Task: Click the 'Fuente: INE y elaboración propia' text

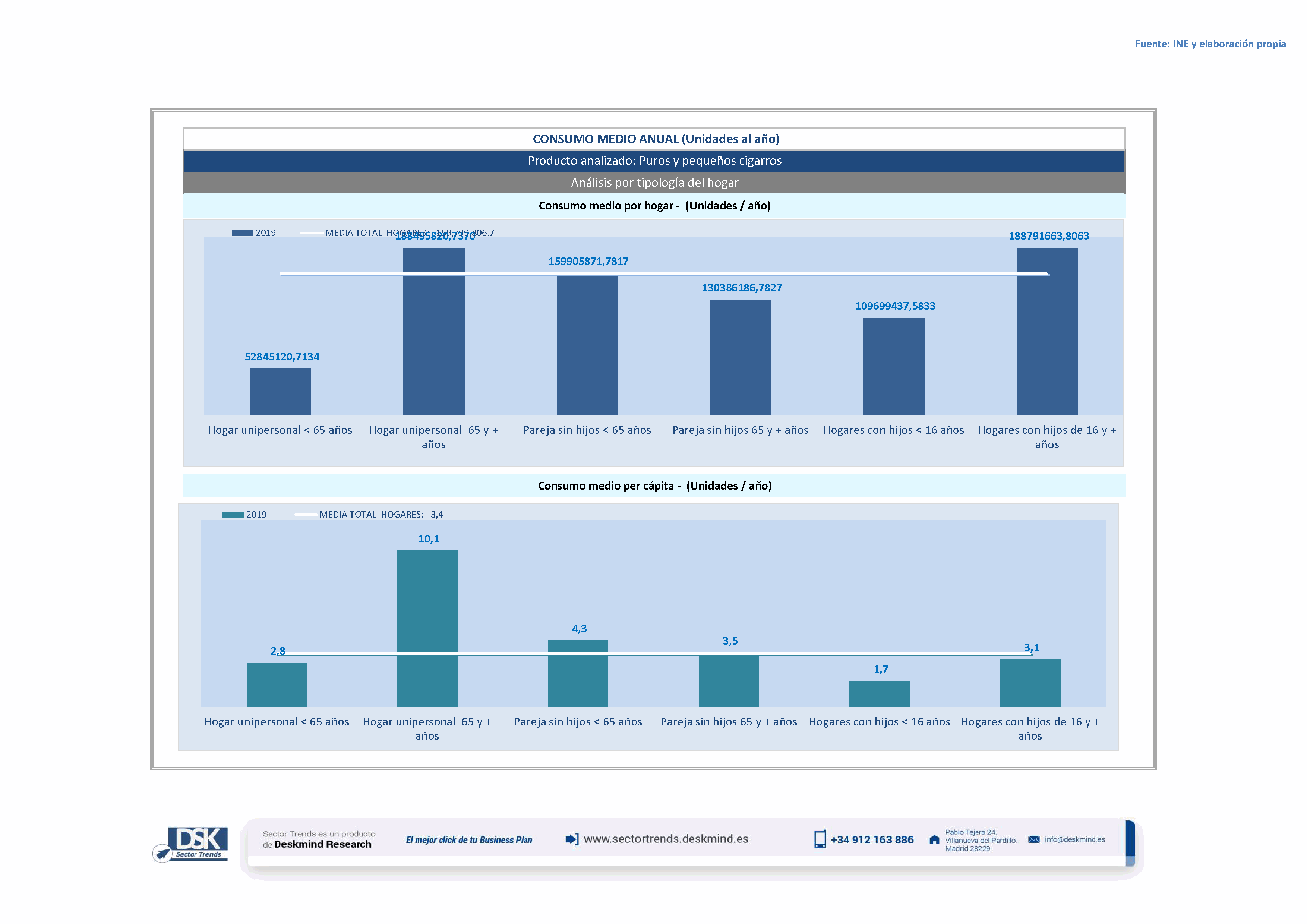Action: 1210,44
